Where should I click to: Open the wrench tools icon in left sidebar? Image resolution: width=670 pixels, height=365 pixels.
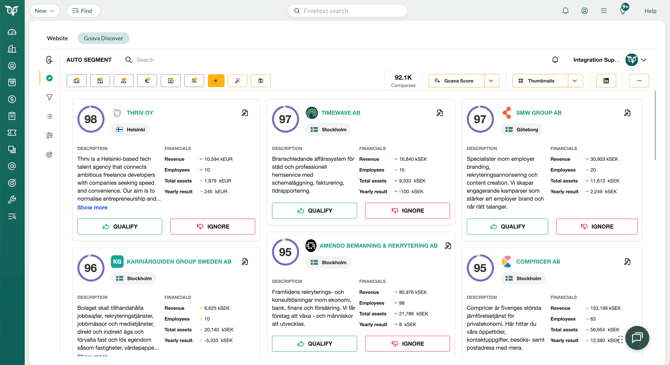point(12,200)
